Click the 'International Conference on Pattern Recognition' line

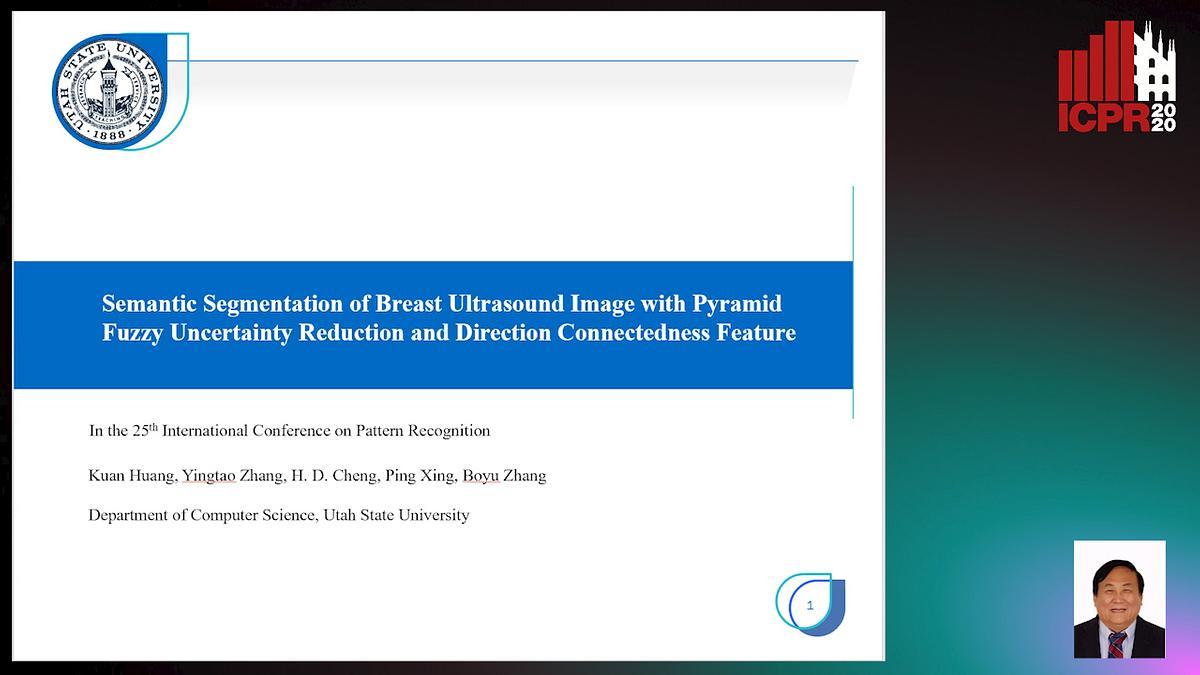pyautogui.click(x=326, y=431)
